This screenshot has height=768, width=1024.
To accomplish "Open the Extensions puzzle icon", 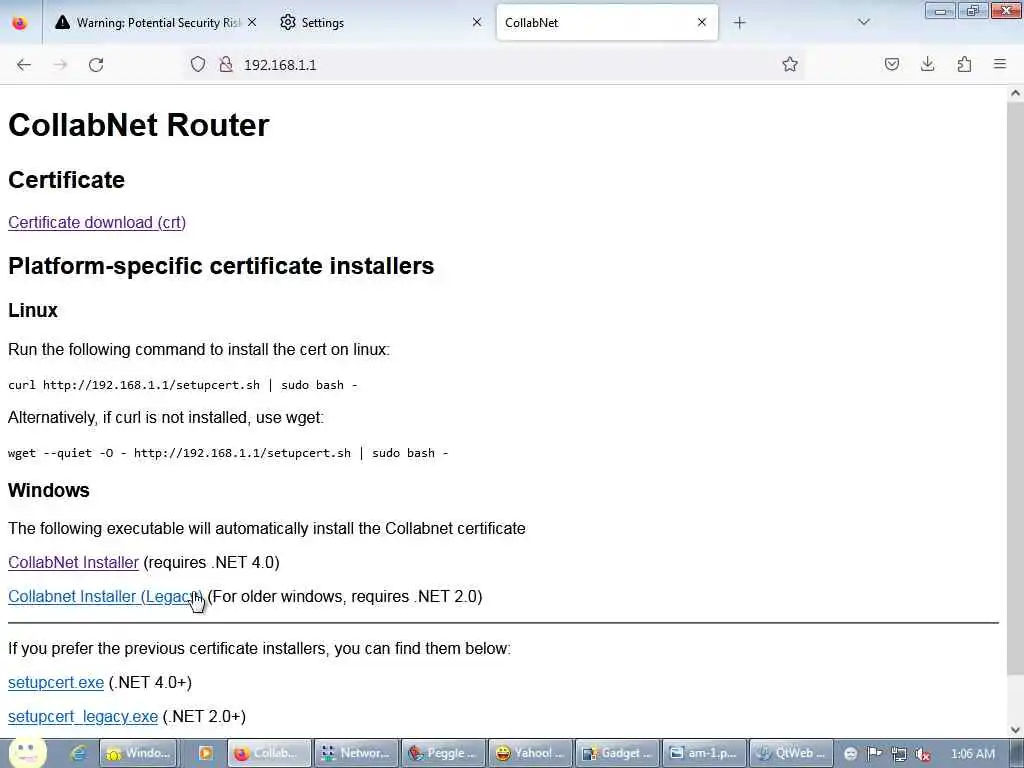I will pos(964,64).
